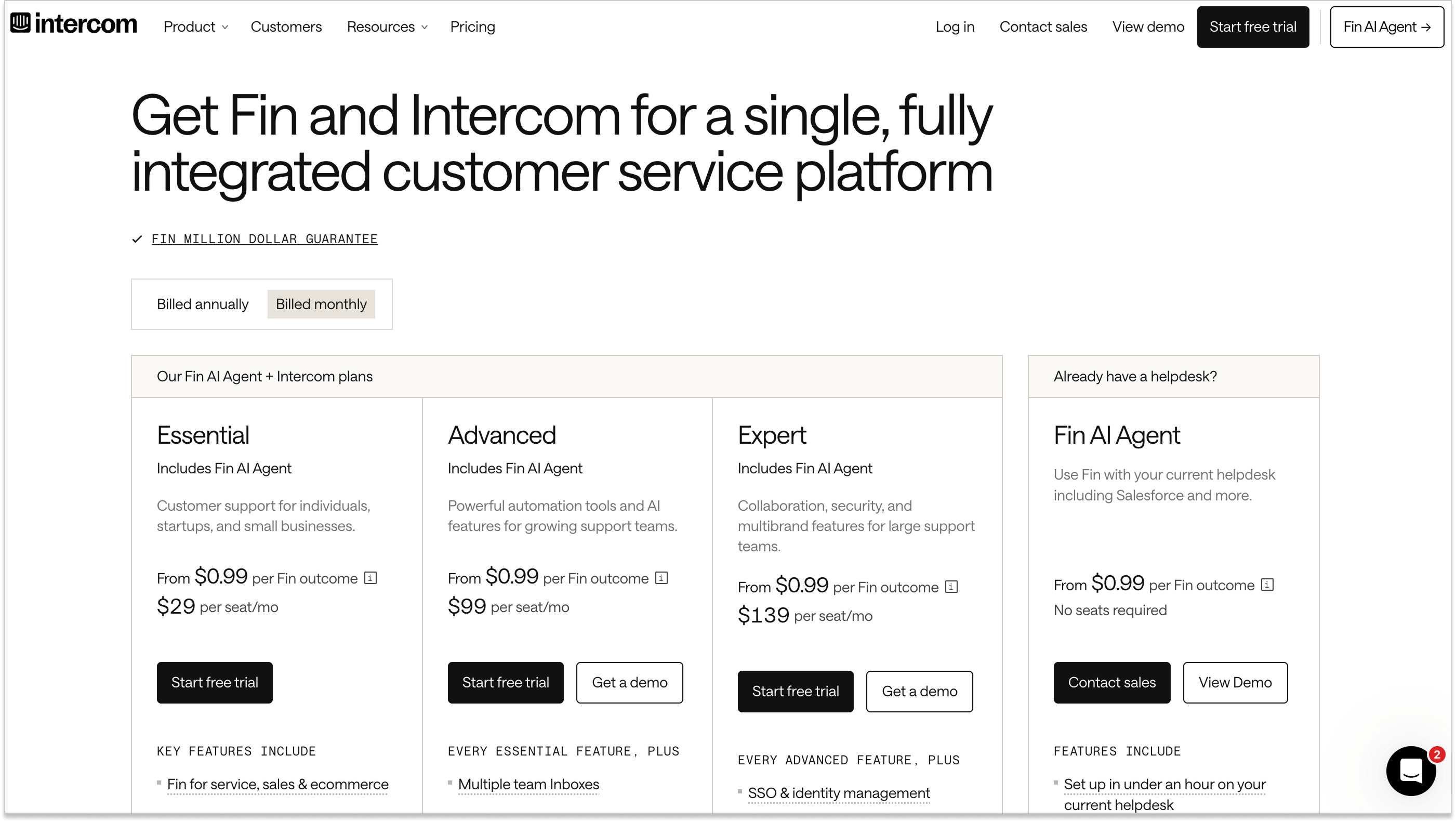The image size is (1456, 822).
Task: Open the Pricing nav item
Action: click(472, 26)
